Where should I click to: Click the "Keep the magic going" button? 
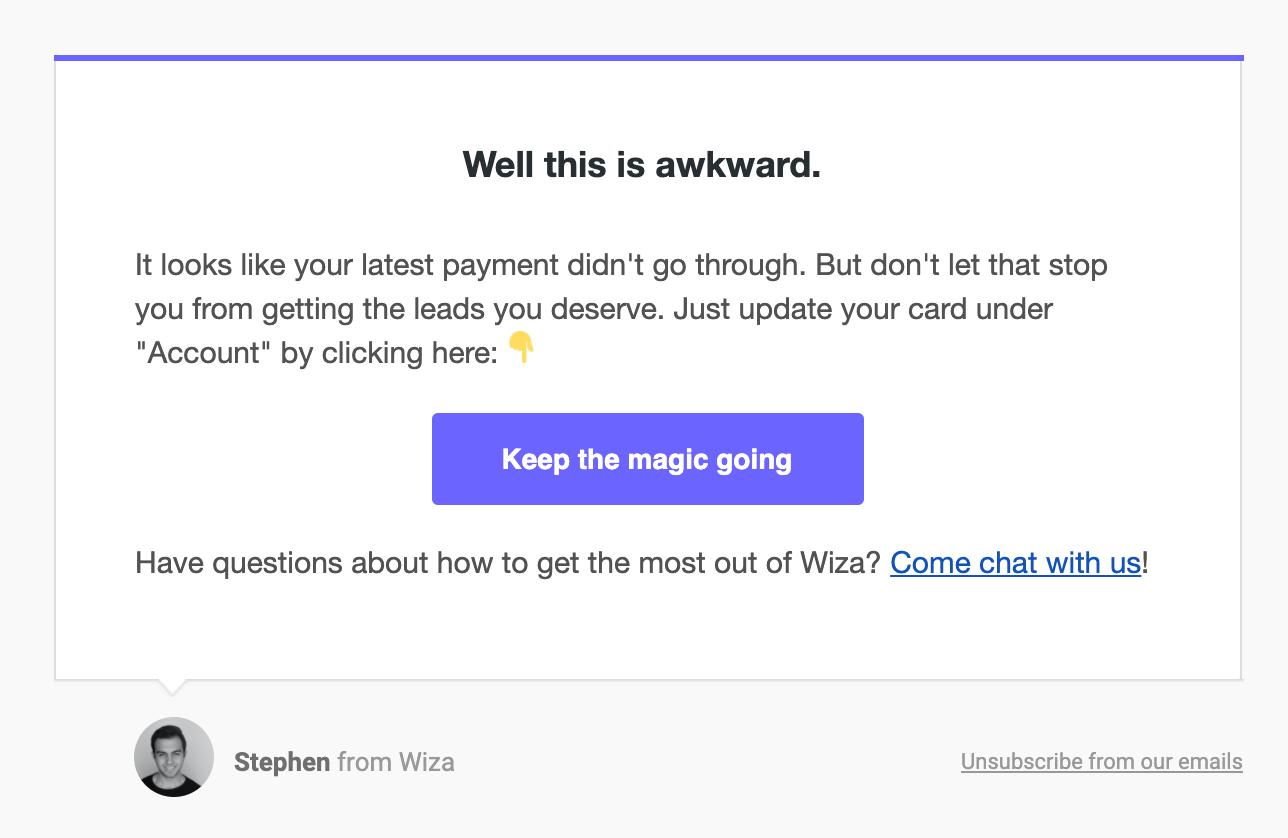click(647, 459)
